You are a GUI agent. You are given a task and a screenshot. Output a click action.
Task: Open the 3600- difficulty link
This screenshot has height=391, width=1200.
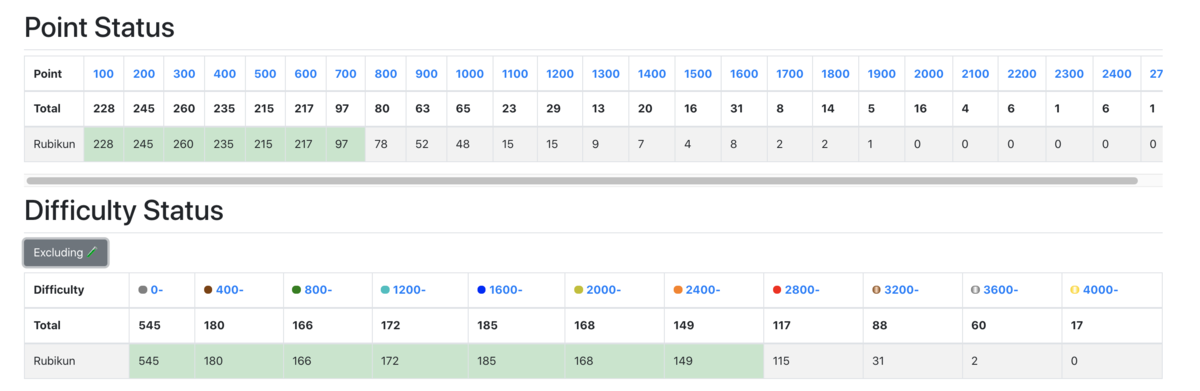(x=1001, y=290)
